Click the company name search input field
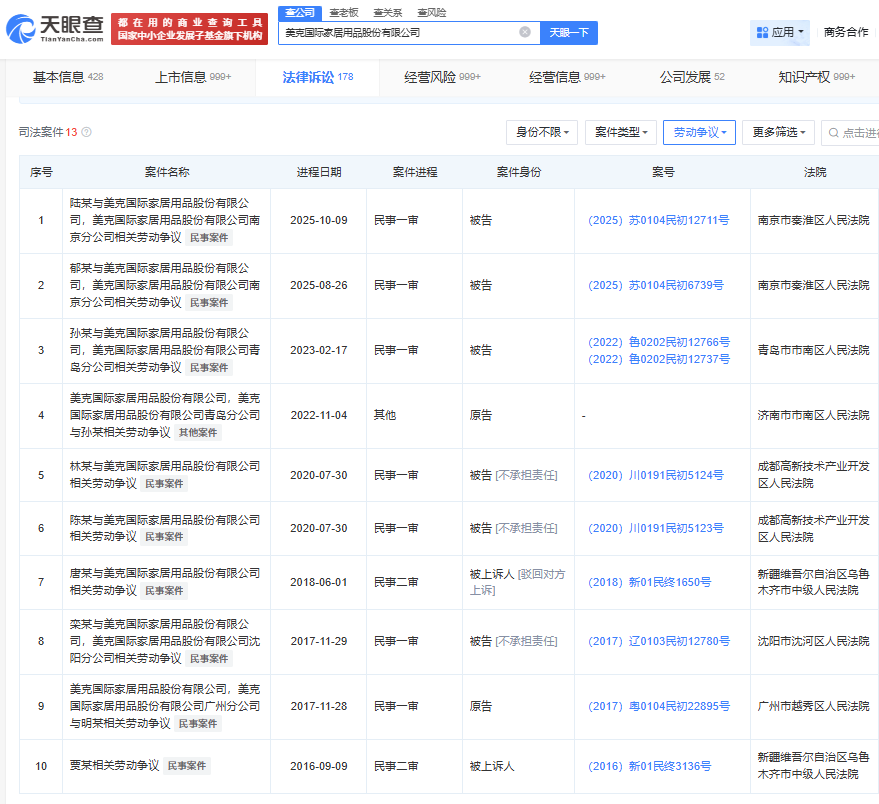This screenshot has width=879, height=804. (400, 32)
